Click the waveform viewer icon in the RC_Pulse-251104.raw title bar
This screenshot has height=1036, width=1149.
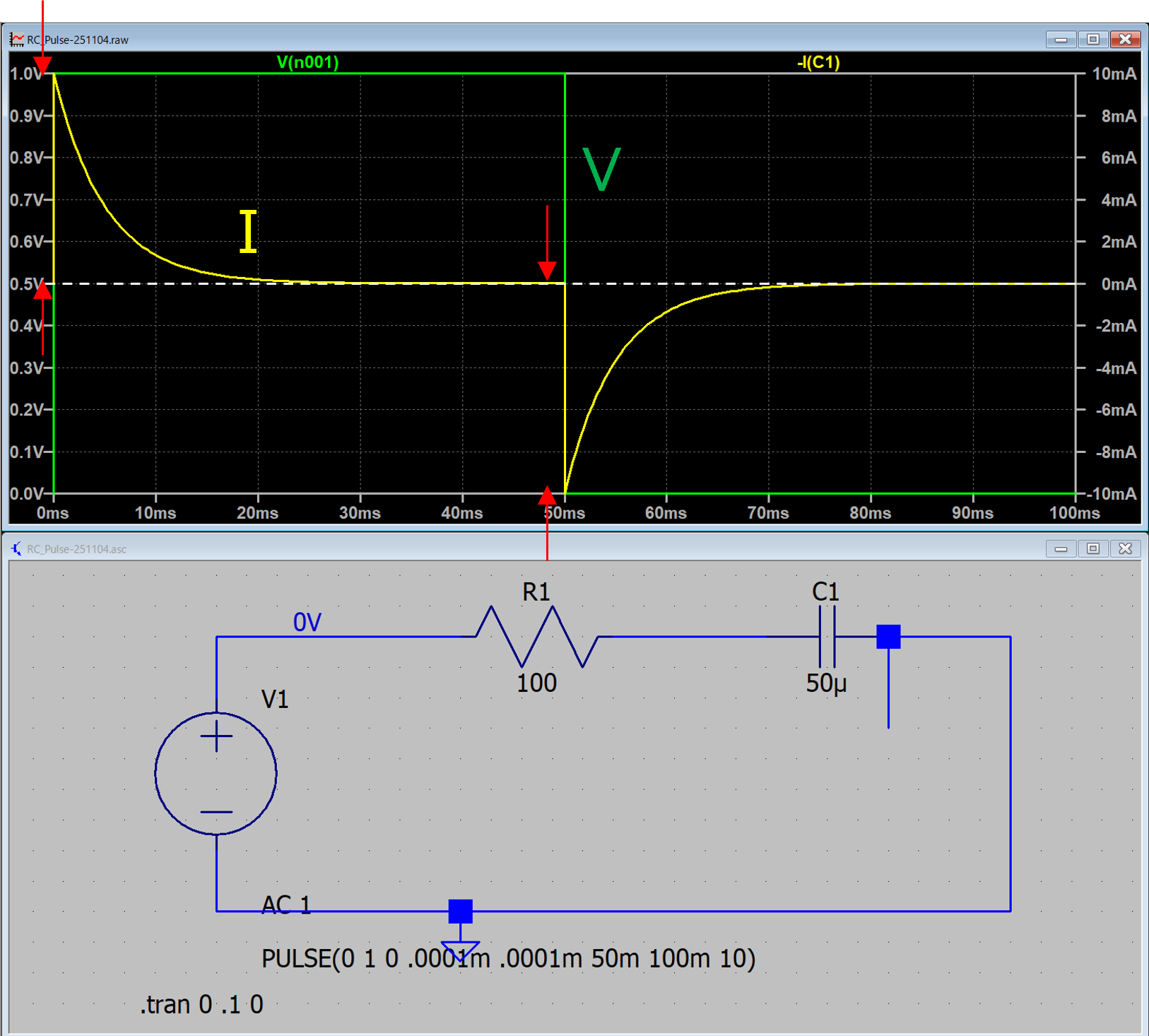17,40
